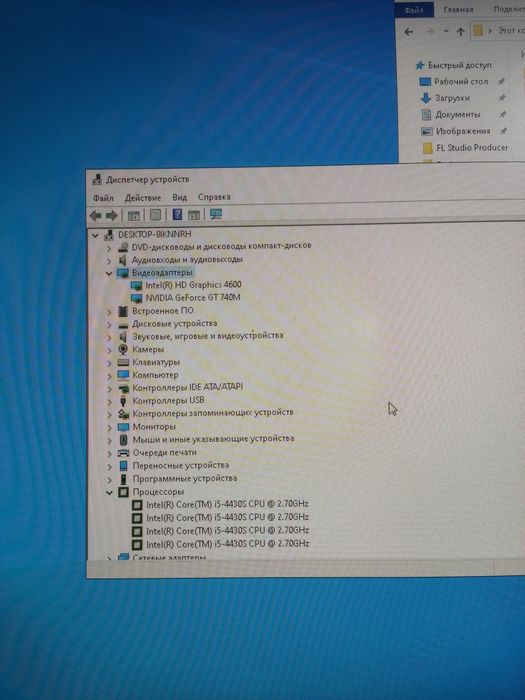Click the Клавиатуры keyboard icon
Image resolution: width=525 pixels, height=700 pixels.
[x=123, y=362]
